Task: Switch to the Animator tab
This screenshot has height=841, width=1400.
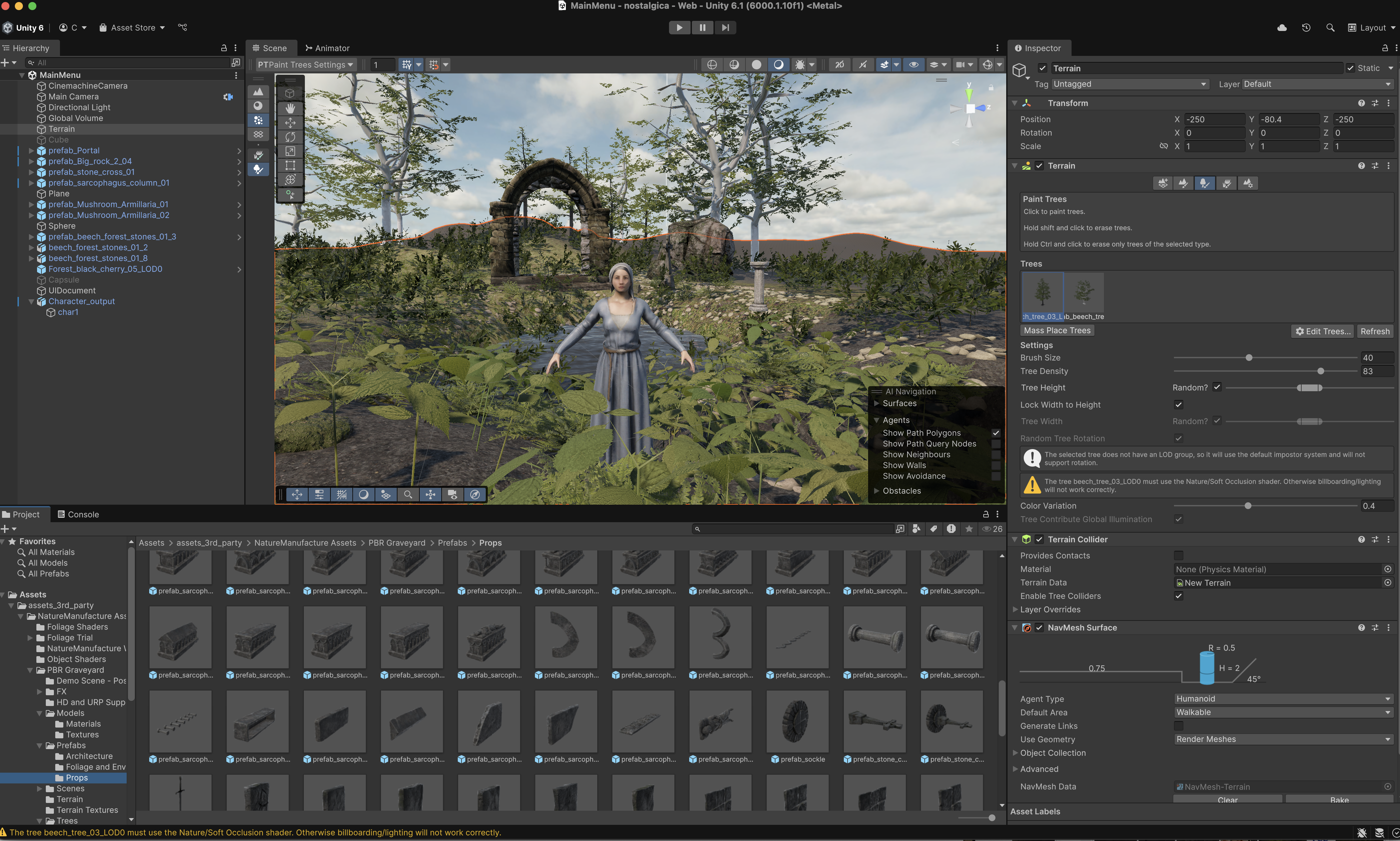Action: click(327, 48)
